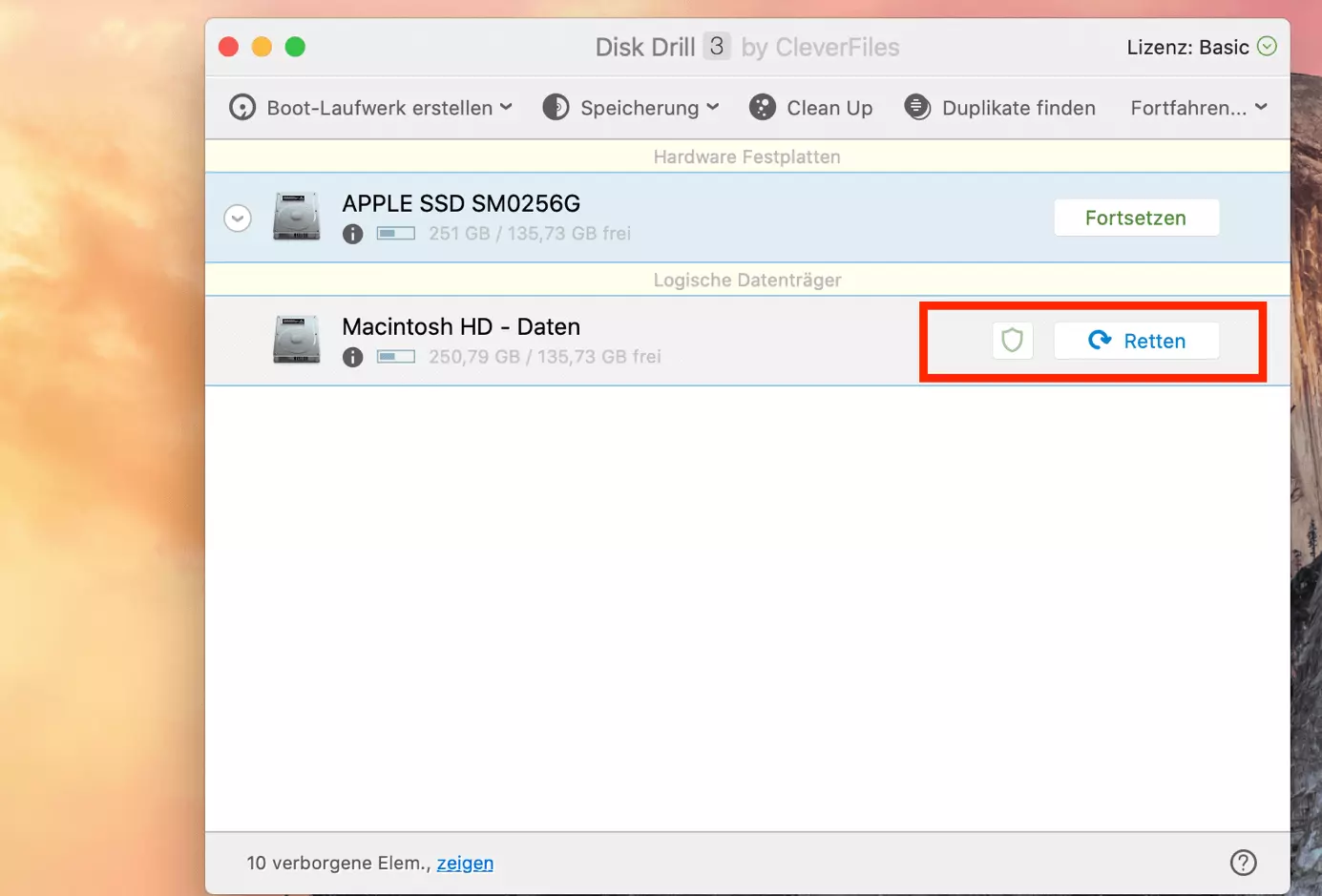This screenshot has height=896, width=1322.
Task: Click the 250,79 GB / 135,73 GB frei text
Action: click(545, 356)
